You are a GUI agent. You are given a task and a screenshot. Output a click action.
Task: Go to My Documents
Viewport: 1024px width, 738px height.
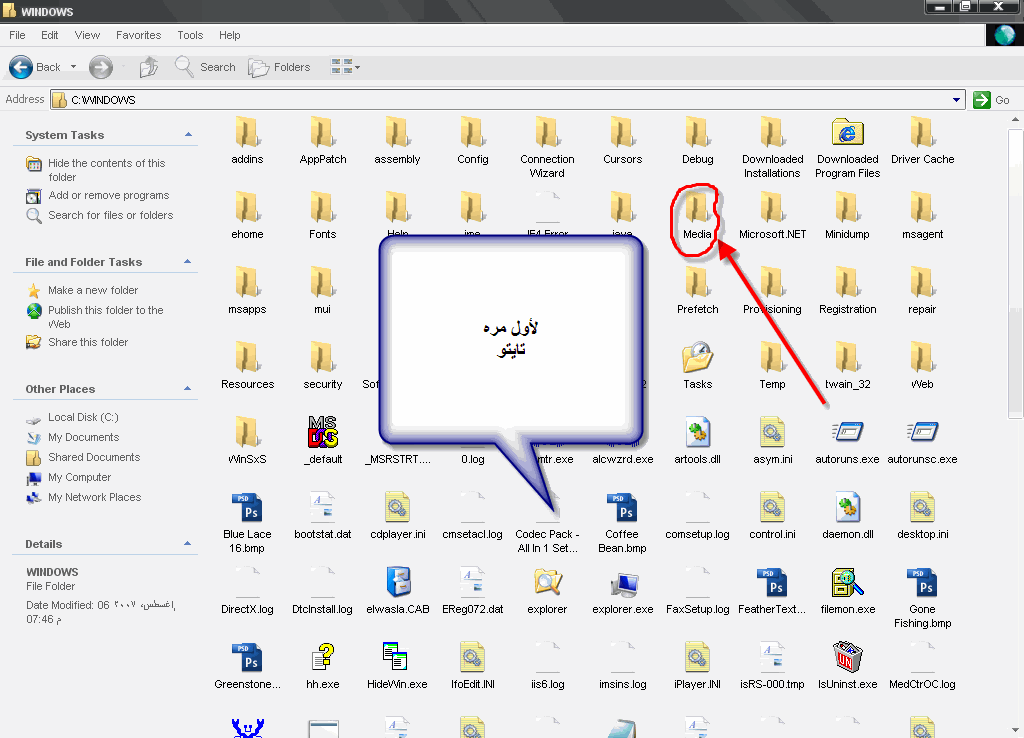click(x=84, y=438)
